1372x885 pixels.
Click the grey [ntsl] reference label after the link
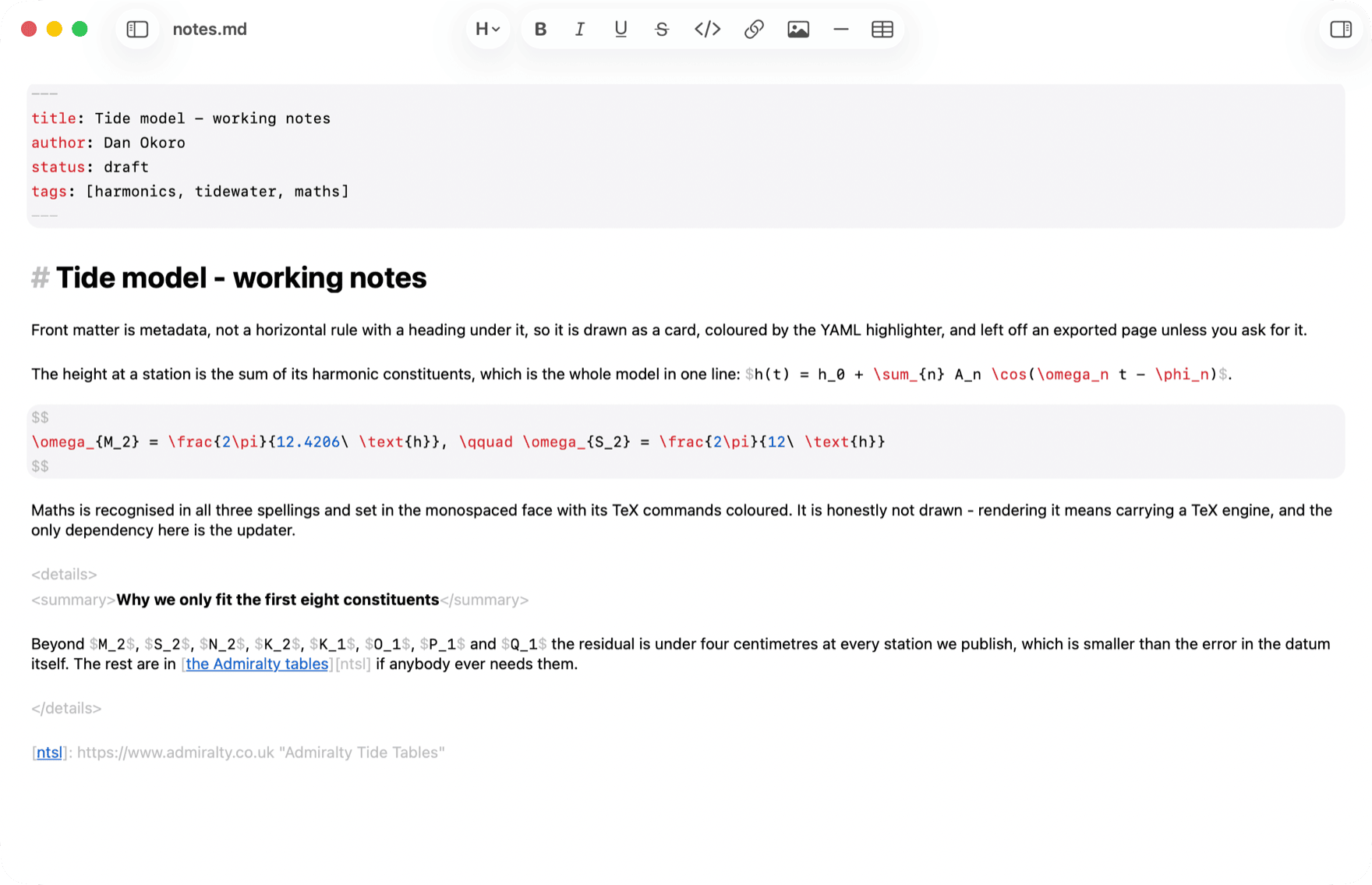coord(353,664)
